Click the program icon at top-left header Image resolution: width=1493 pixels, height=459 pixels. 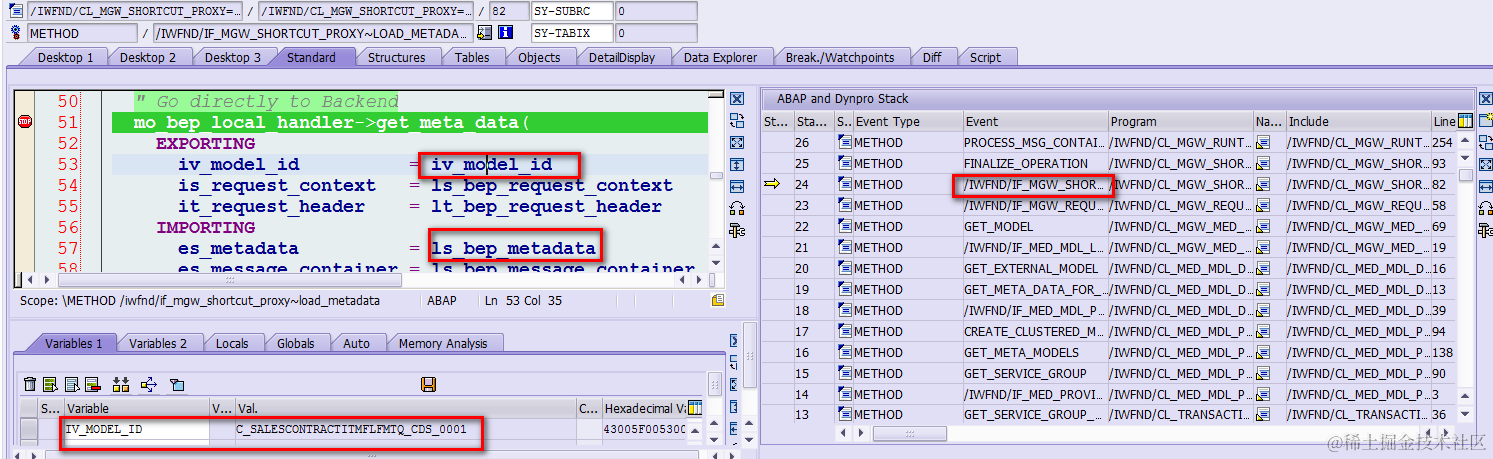15,11
